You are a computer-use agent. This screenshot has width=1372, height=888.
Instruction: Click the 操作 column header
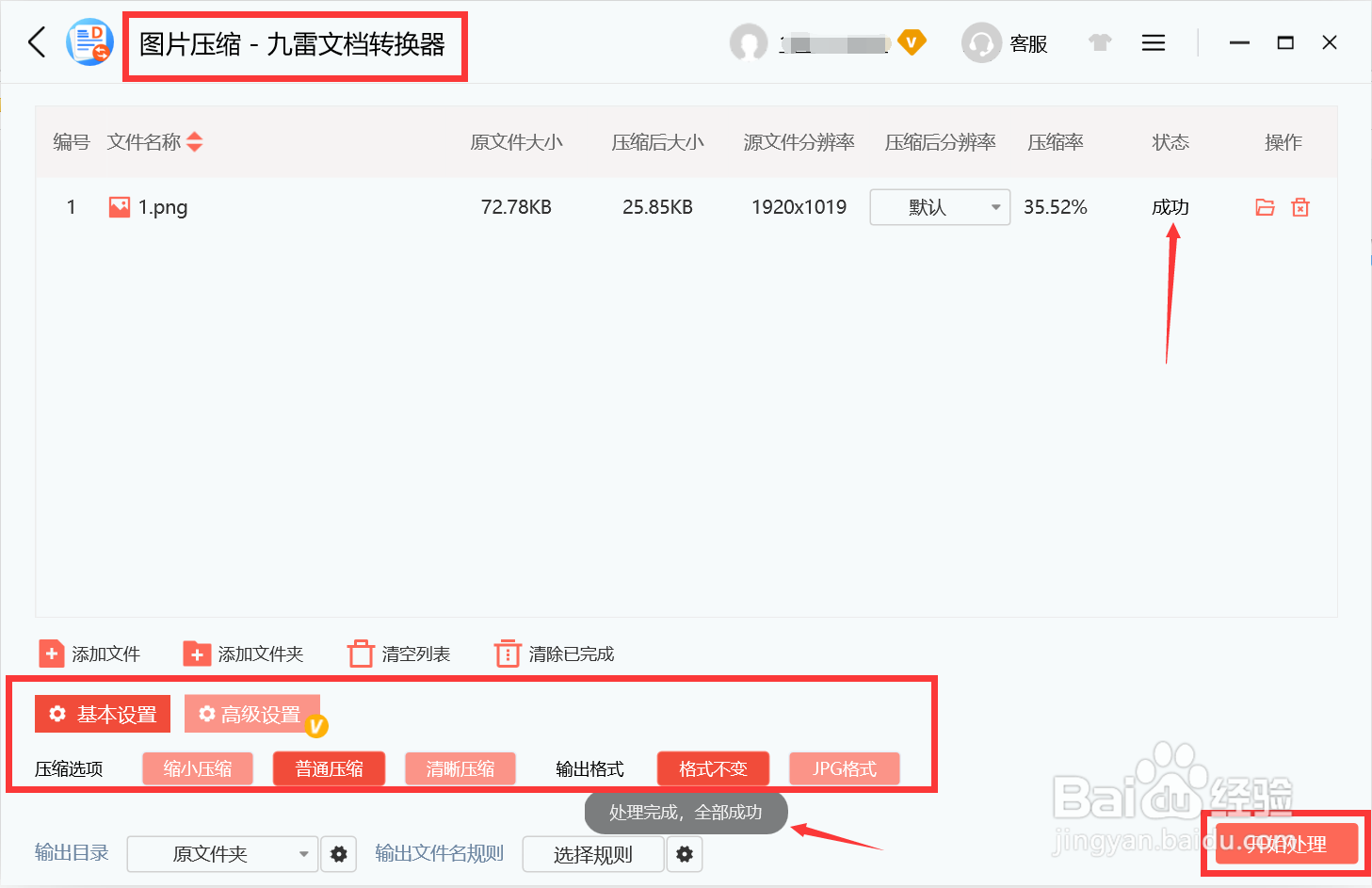[x=1283, y=142]
